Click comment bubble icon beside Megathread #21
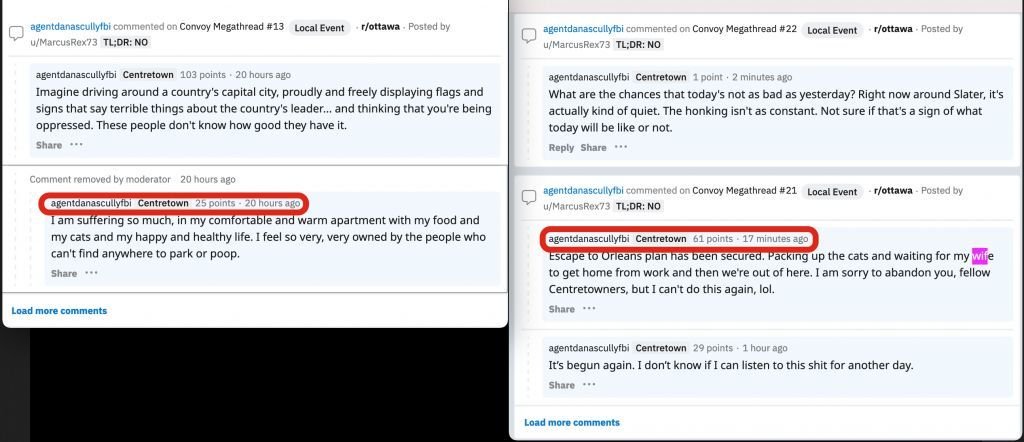This screenshot has height=442, width=1024. 529,198
